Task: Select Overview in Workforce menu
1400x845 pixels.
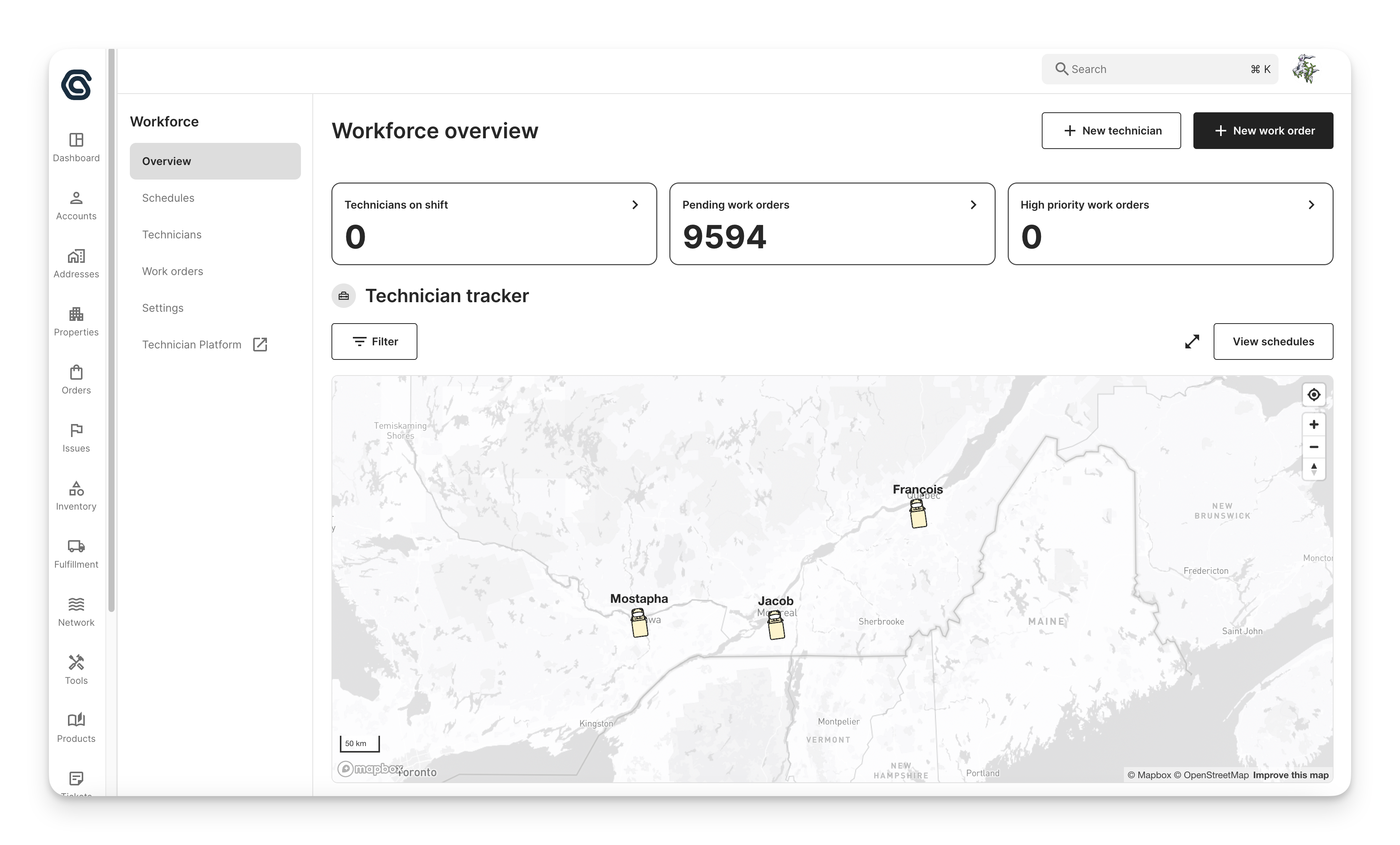Action: (215, 161)
